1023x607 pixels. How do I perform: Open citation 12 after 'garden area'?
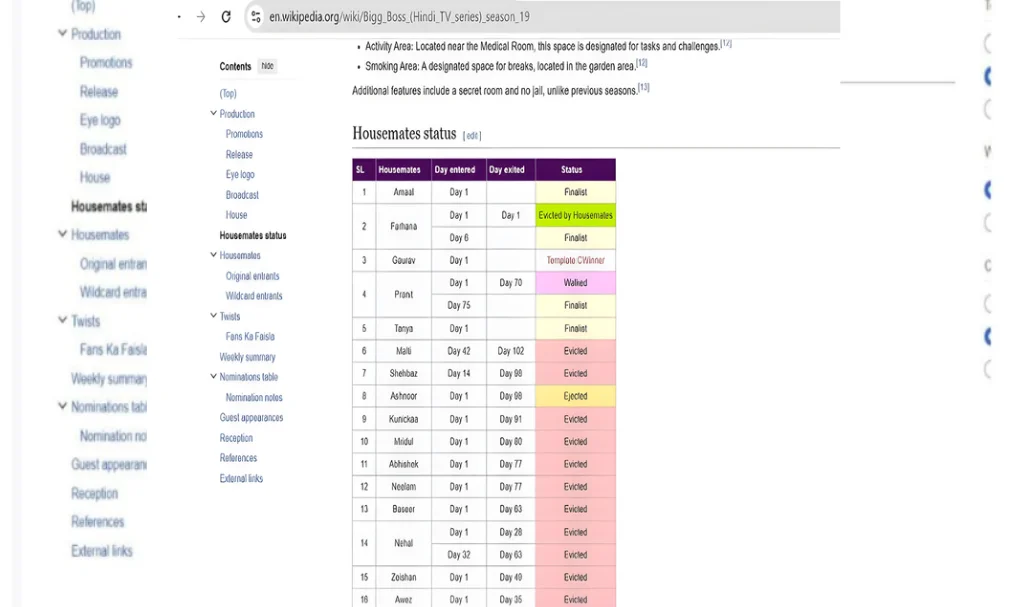(641, 63)
